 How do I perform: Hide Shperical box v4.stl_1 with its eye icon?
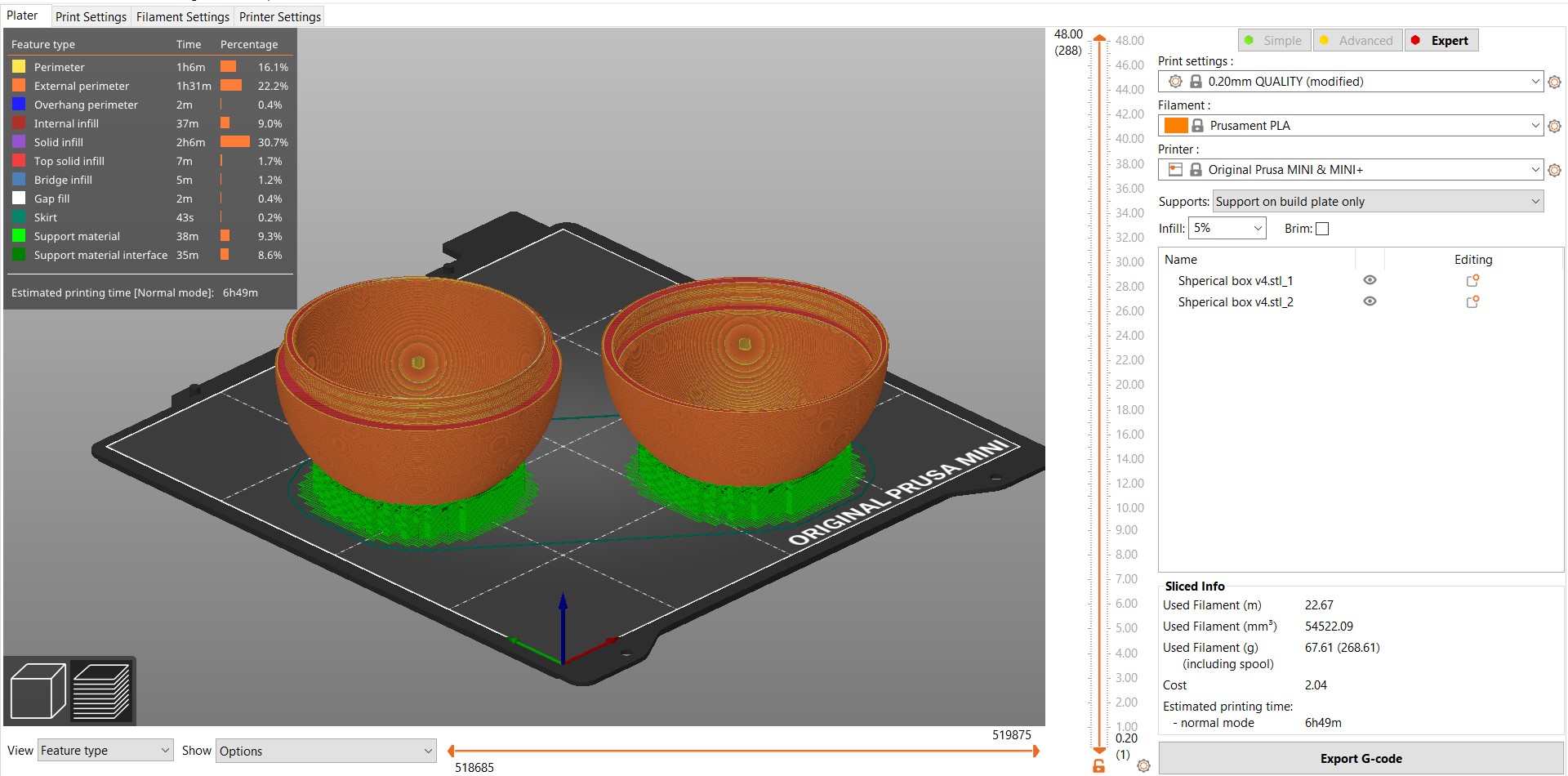(x=1370, y=280)
